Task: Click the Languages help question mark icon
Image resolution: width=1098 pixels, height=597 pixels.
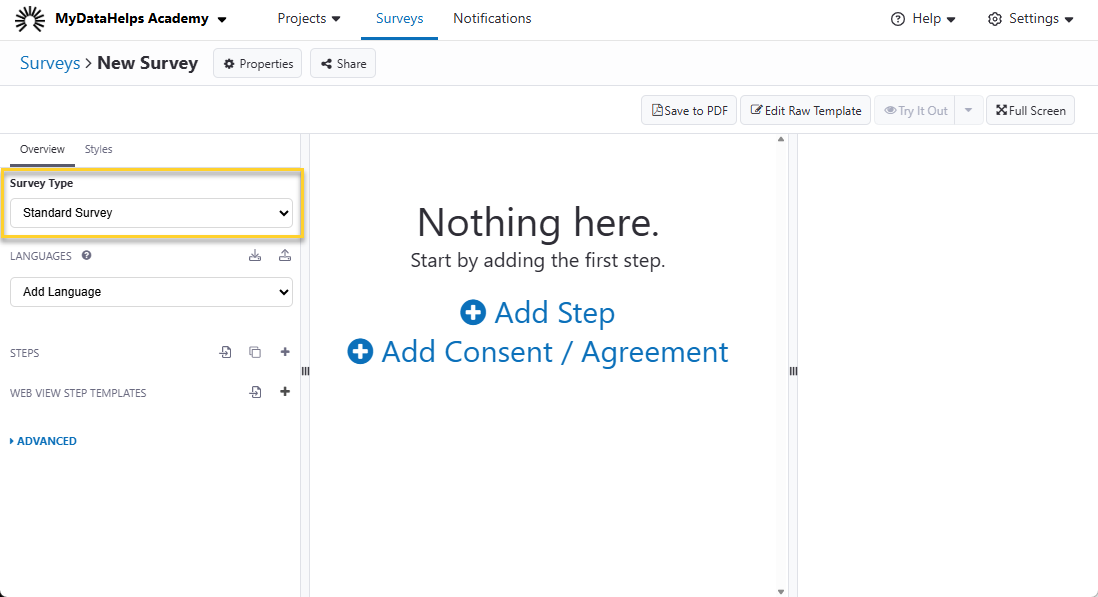Action: pos(87,256)
